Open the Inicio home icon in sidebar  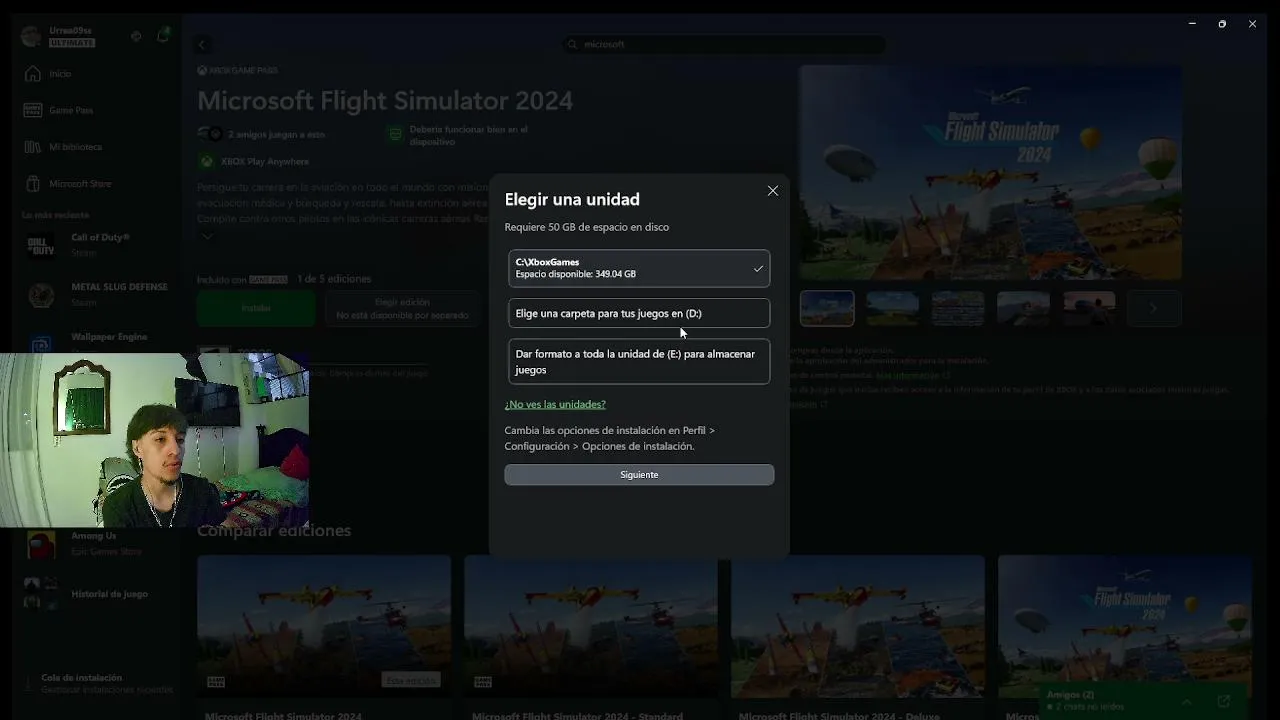[33, 74]
